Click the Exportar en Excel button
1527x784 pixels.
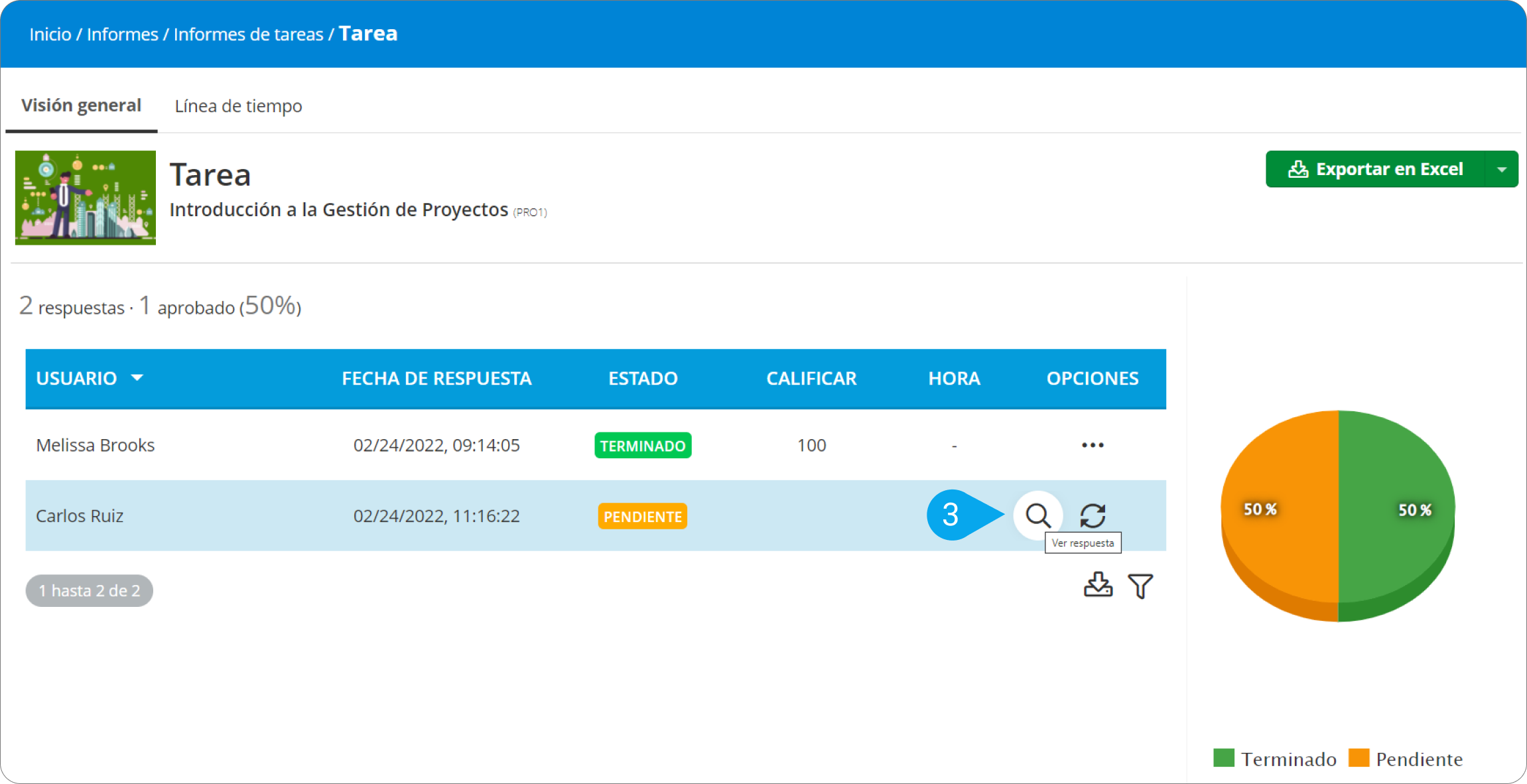coord(1376,170)
